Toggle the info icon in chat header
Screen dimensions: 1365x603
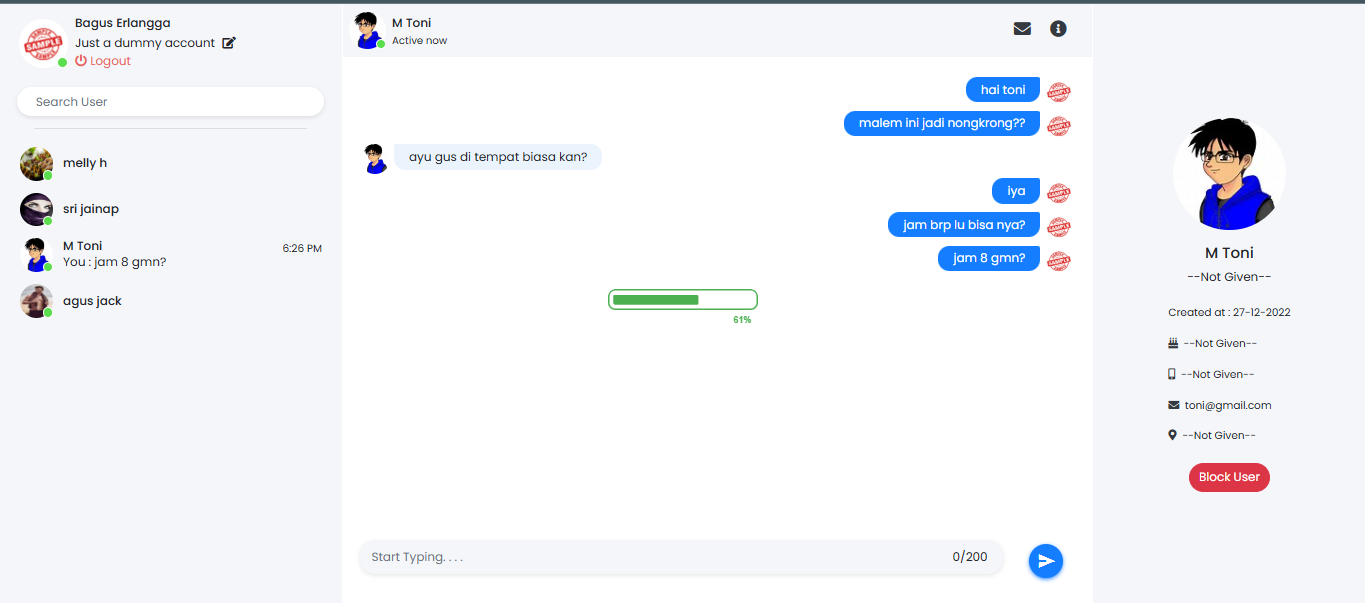point(1058,29)
